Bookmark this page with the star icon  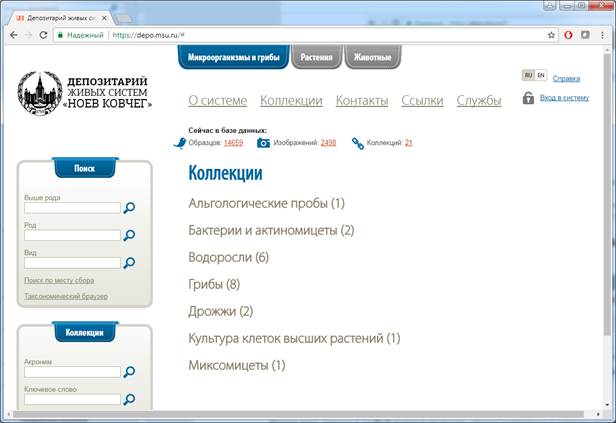[551, 34]
